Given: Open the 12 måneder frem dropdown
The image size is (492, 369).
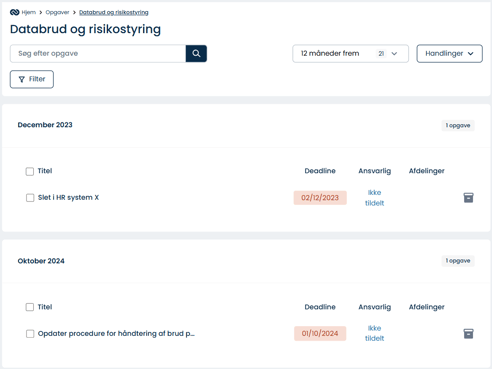Looking at the screenshot, I should point(350,53).
